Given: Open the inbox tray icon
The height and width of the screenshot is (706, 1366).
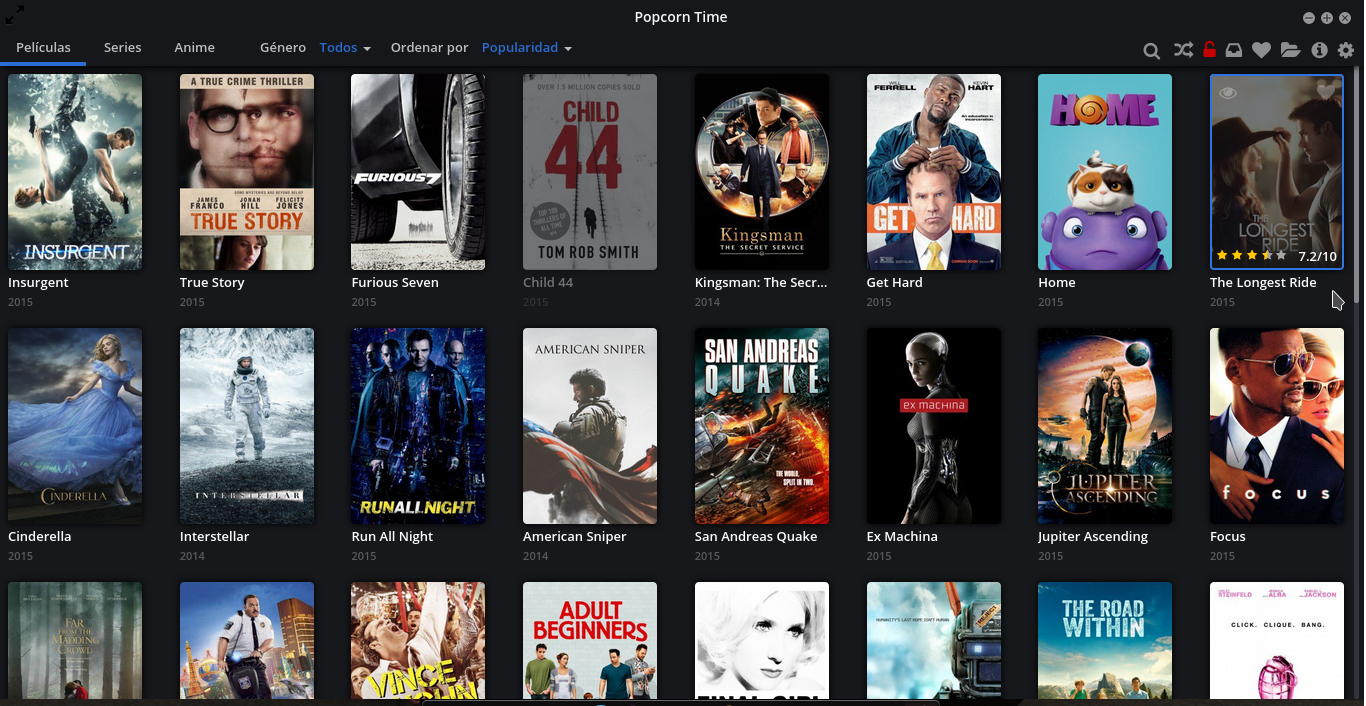Looking at the screenshot, I should click(x=1235, y=49).
